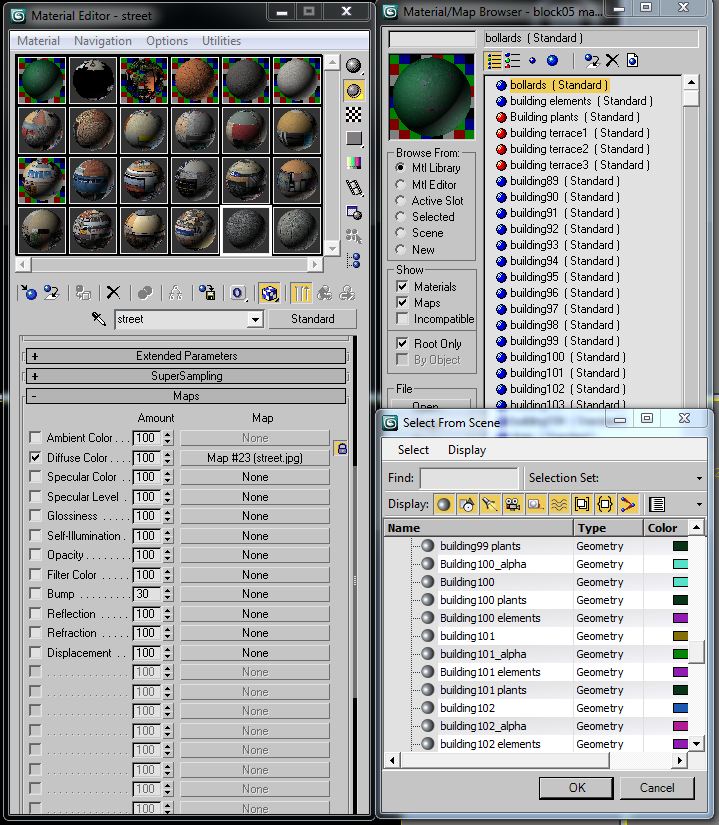The height and width of the screenshot is (825, 719).
Task: Open the Utilities menu
Action: click(221, 41)
